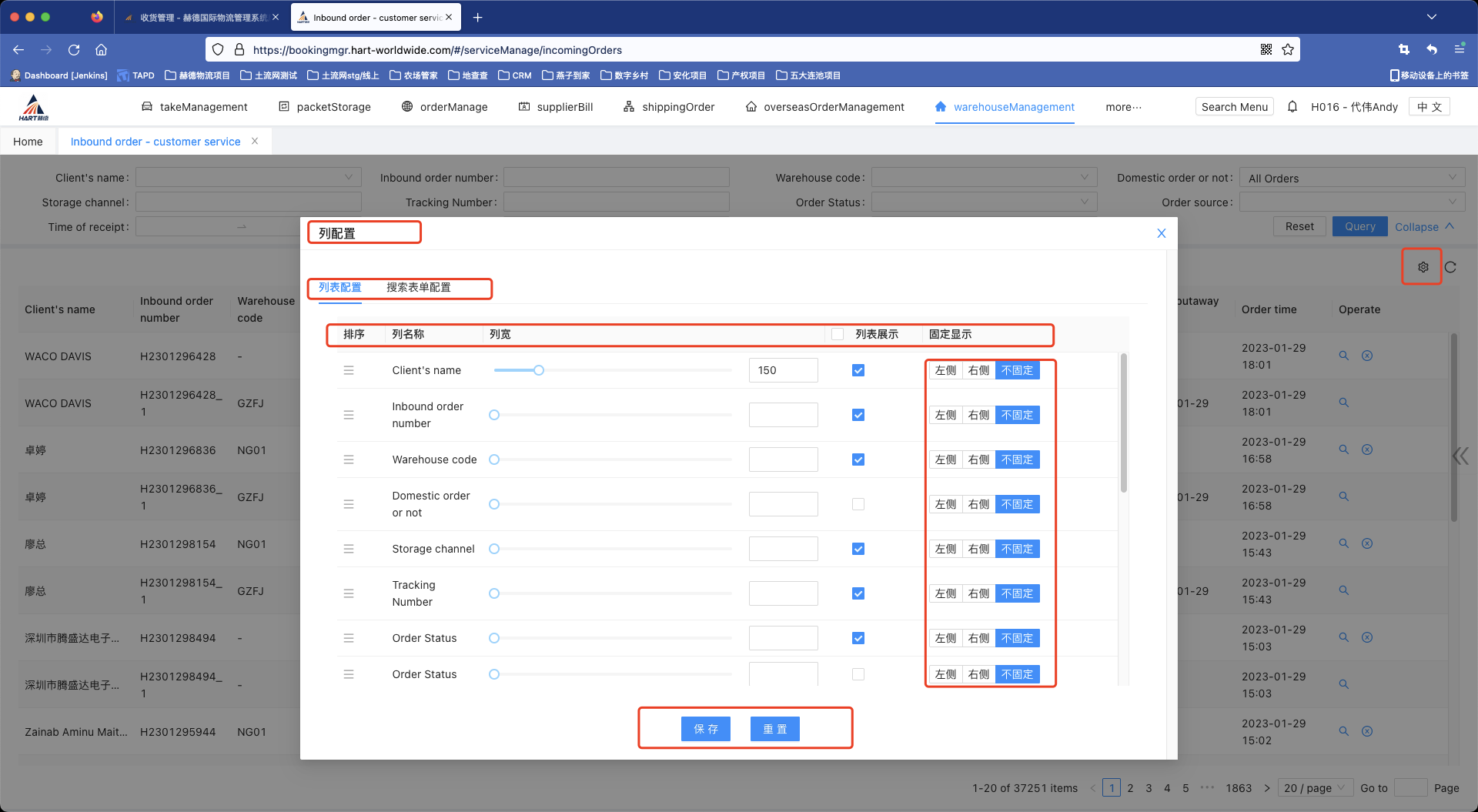Click the table refresh icon
The height and width of the screenshot is (812, 1478).
(x=1450, y=267)
